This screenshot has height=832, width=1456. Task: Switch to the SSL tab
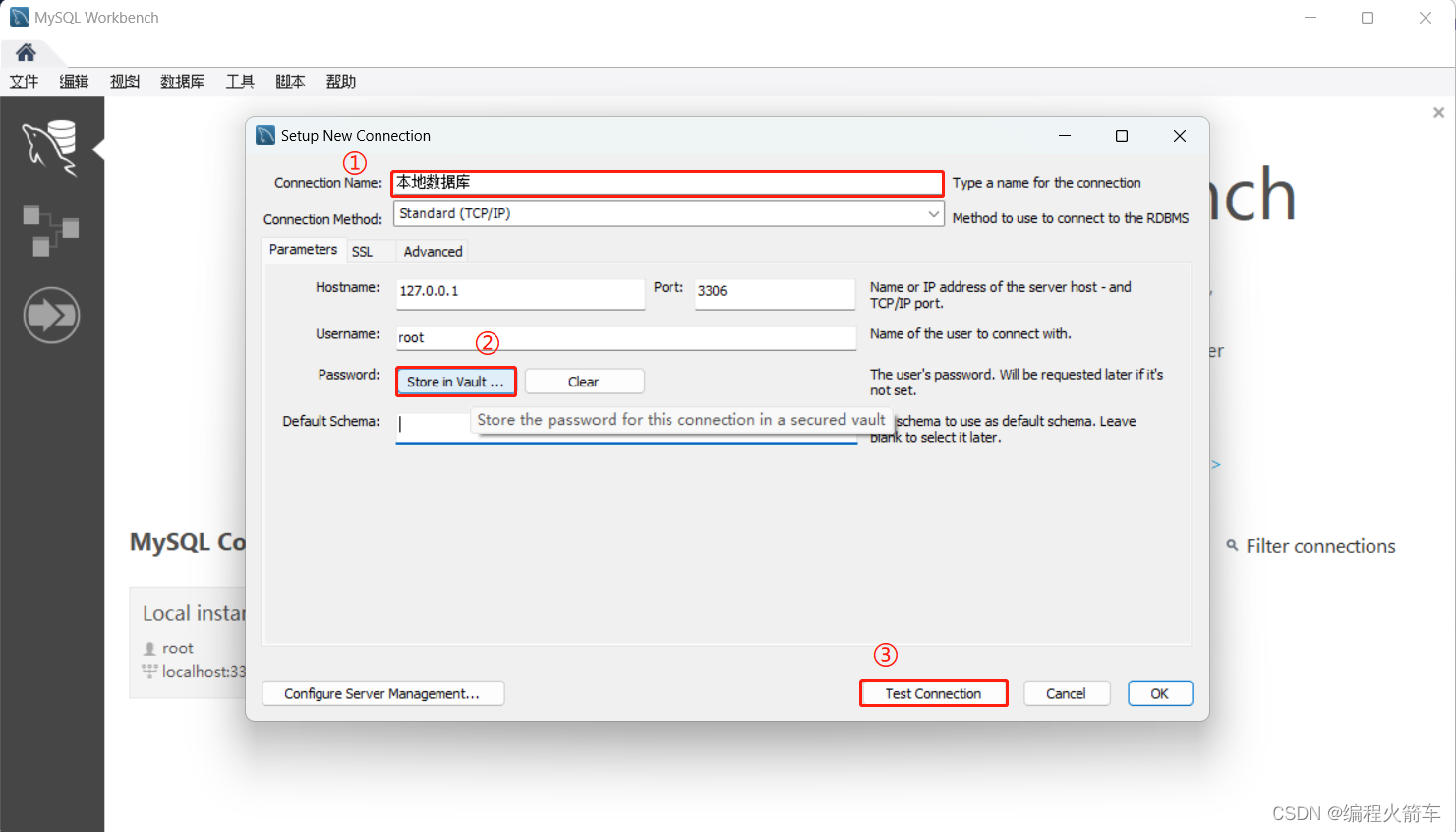coord(363,252)
